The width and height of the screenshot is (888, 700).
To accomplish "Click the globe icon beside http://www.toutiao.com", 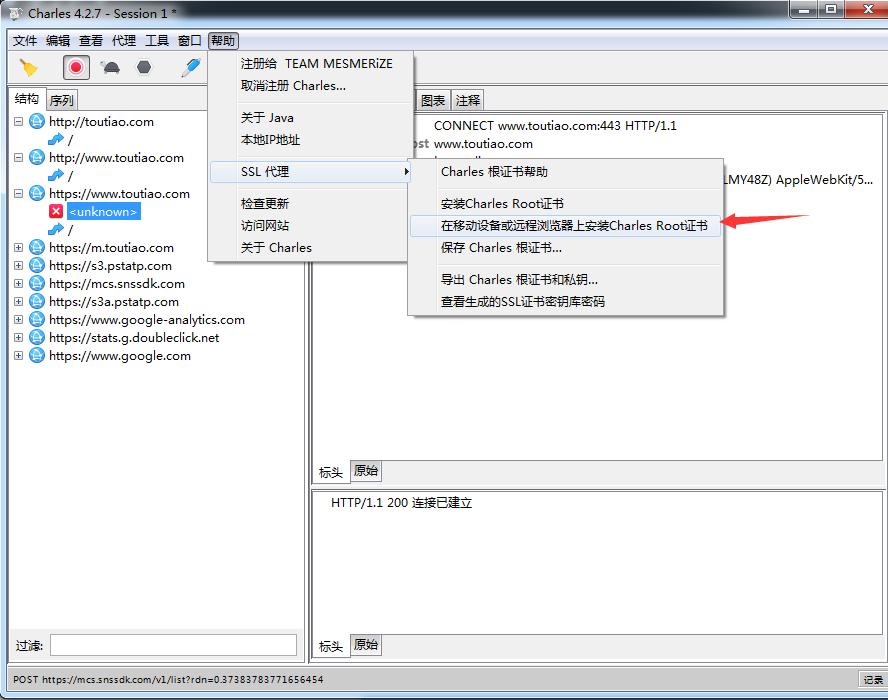I will click(37, 157).
